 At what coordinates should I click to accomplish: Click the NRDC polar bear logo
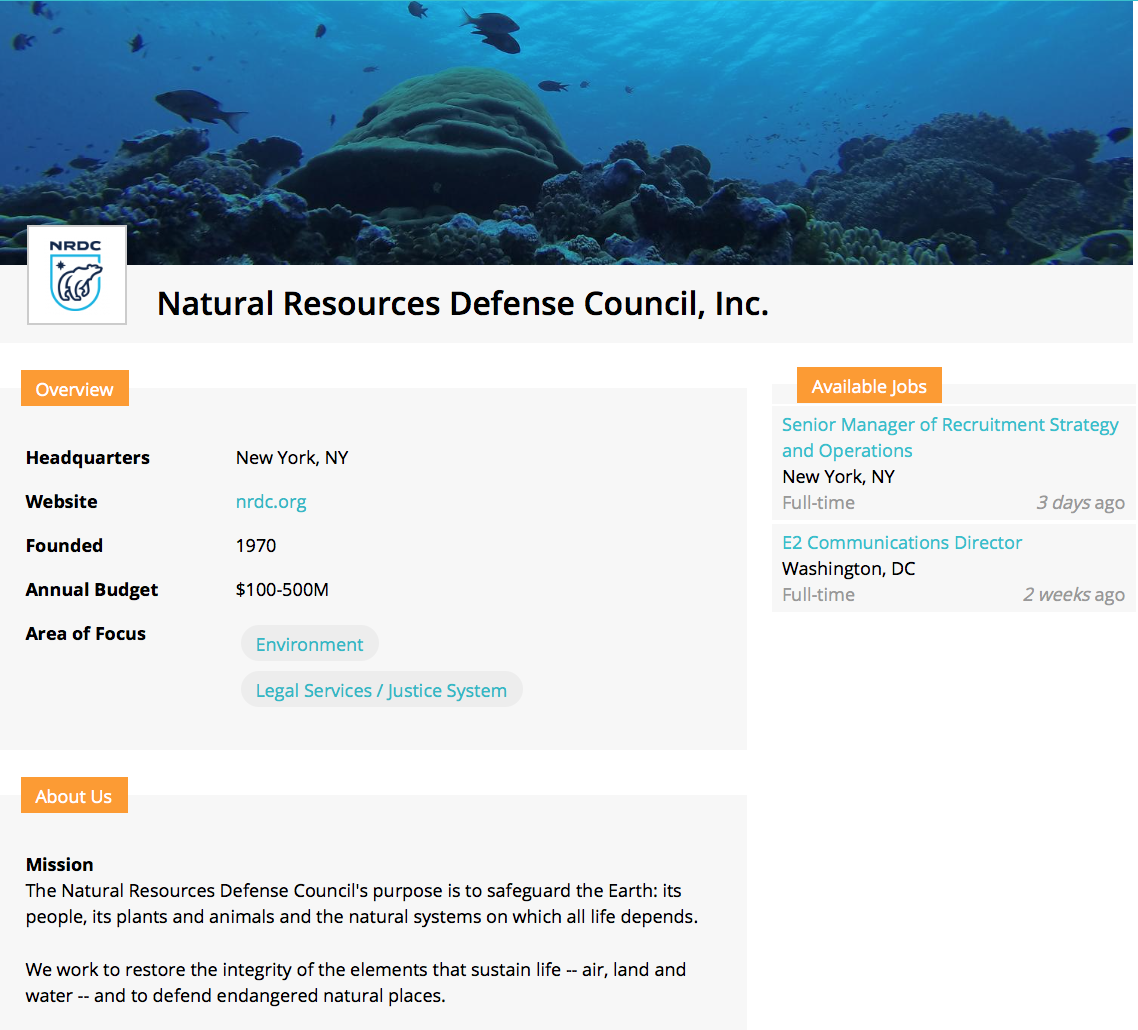(x=77, y=275)
